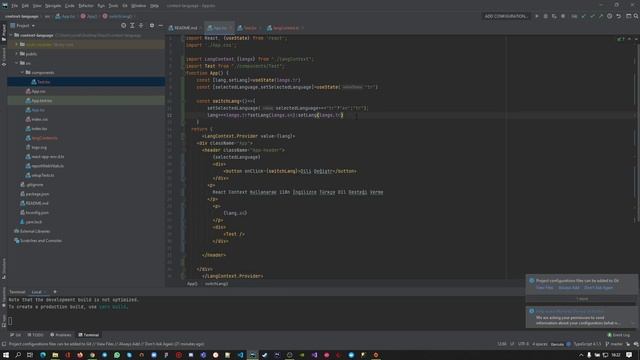
Task: Collapse the src folder
Action: (x=17, y=63)
